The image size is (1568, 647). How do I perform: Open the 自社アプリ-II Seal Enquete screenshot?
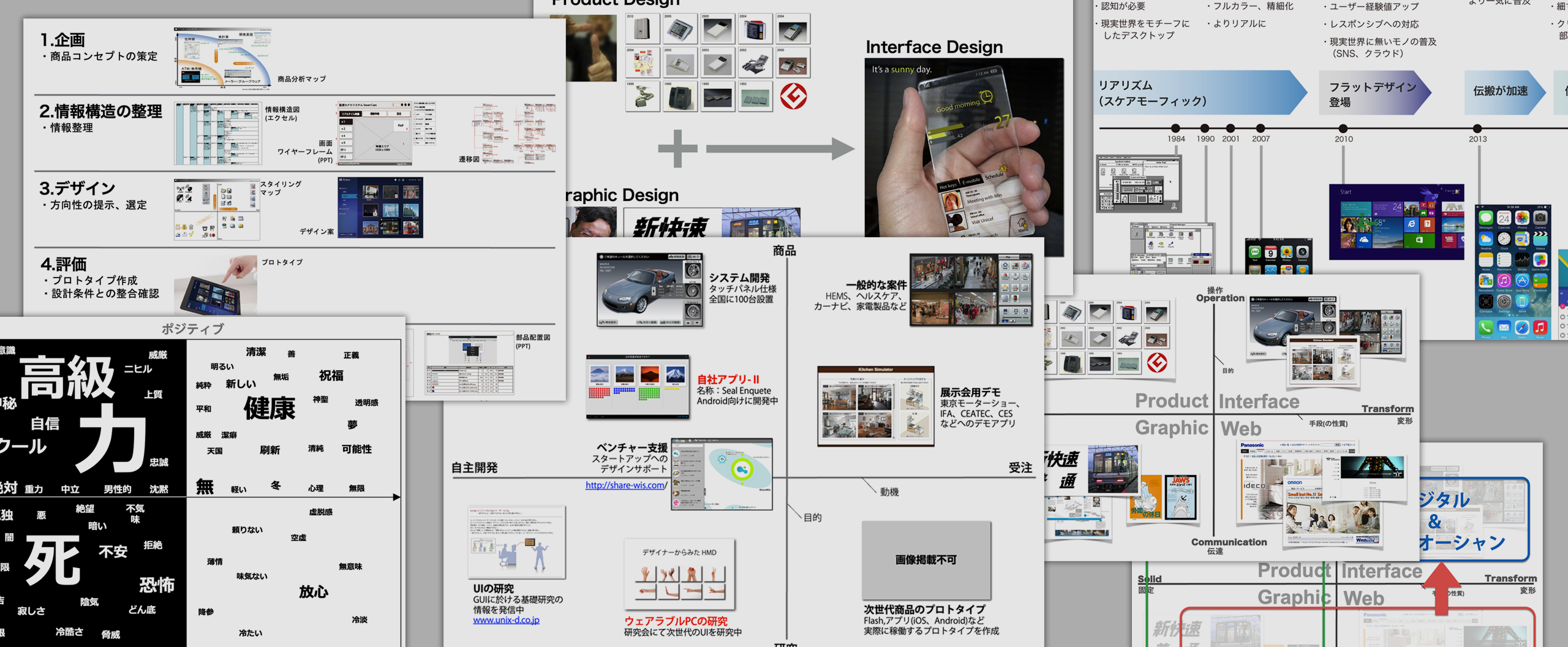638,387
